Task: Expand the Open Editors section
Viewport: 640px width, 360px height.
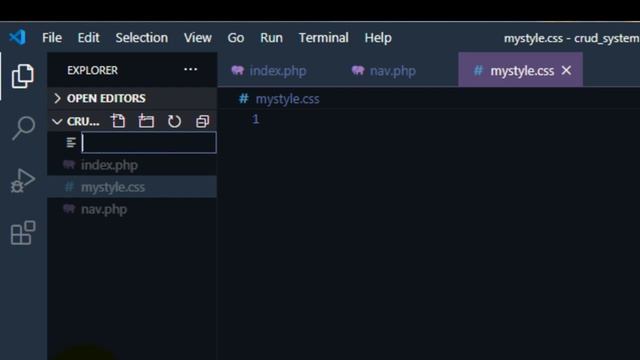Action: (x=132, y=98)
